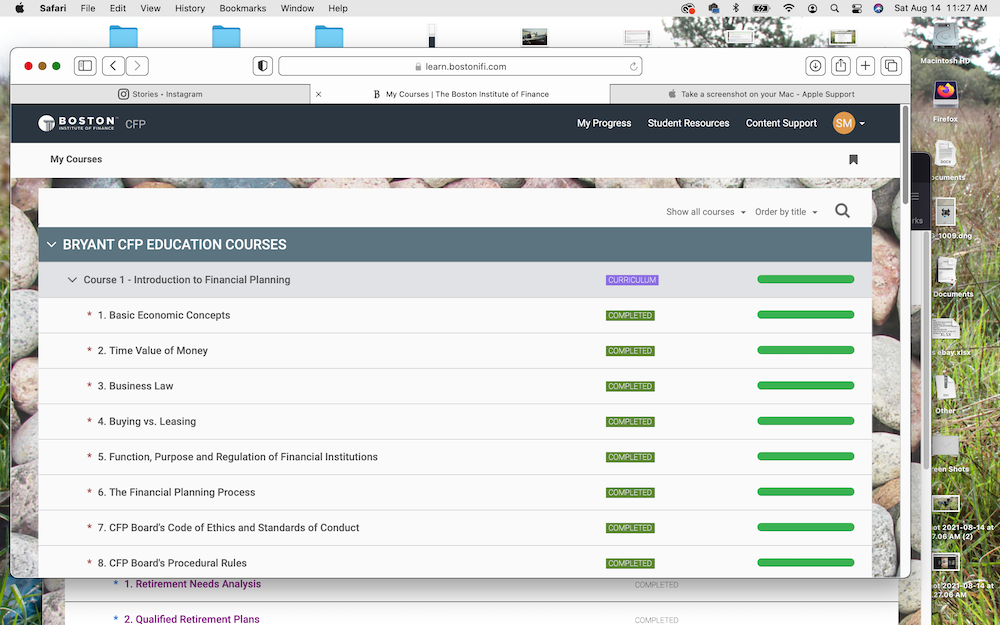Open lesson 5 Function, Purpose and Regulation
The width and height of the screenshot is (1000, 625).
coord(237,457)
